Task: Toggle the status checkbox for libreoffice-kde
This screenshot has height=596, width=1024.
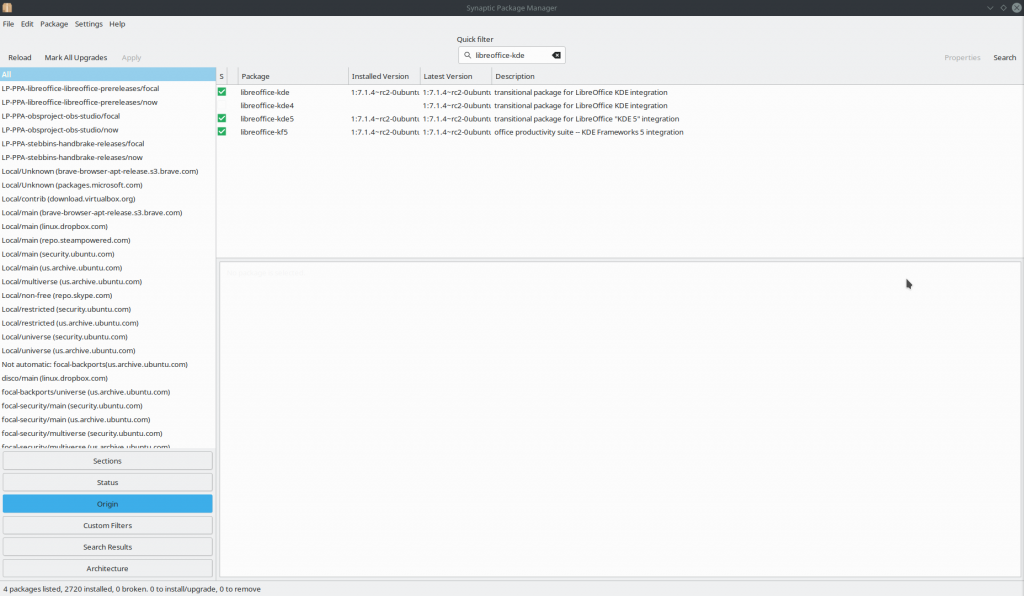Action: click(x=222, y=92)
